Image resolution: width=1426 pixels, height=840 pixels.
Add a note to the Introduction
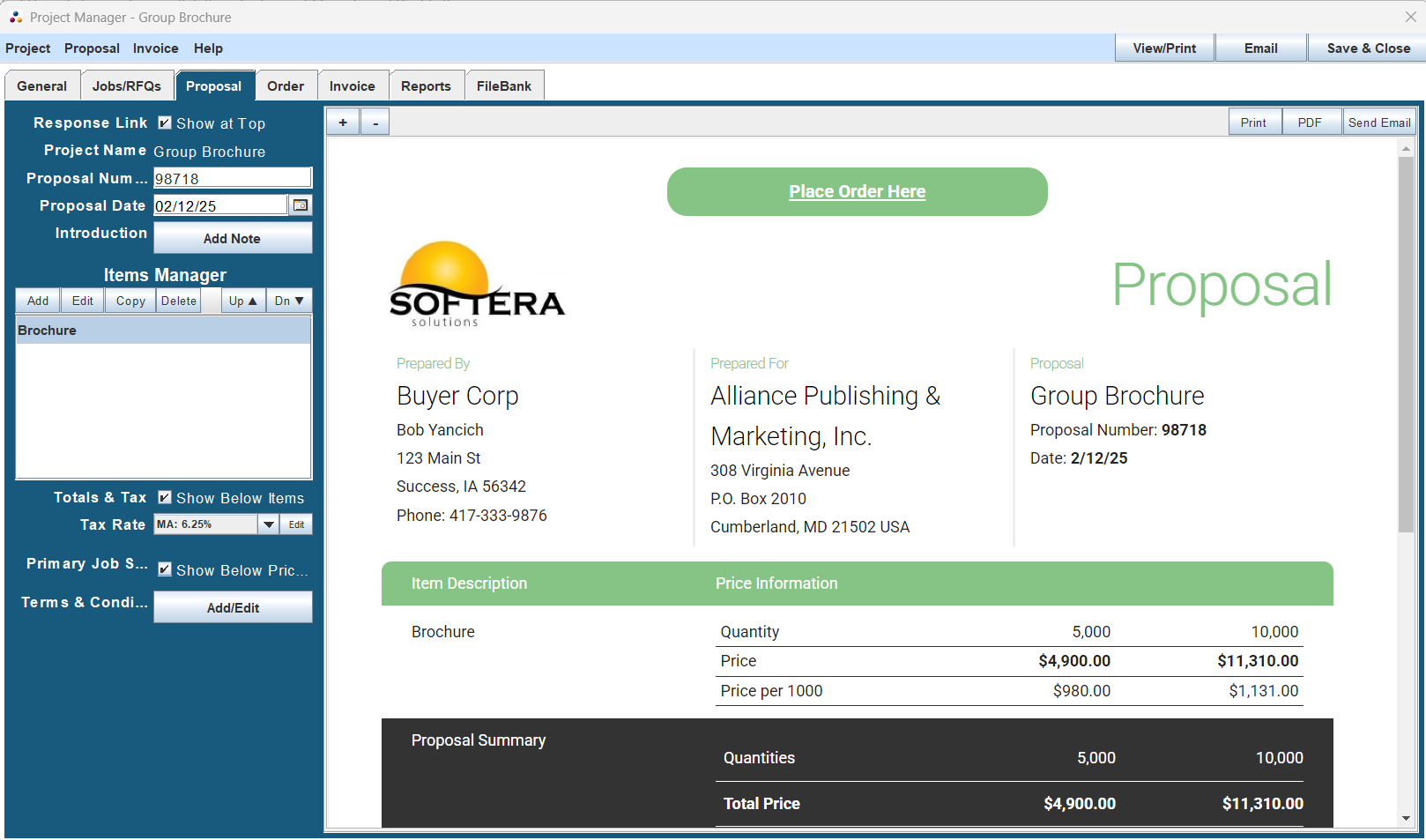pyautogui.click(x=232, y=238)
